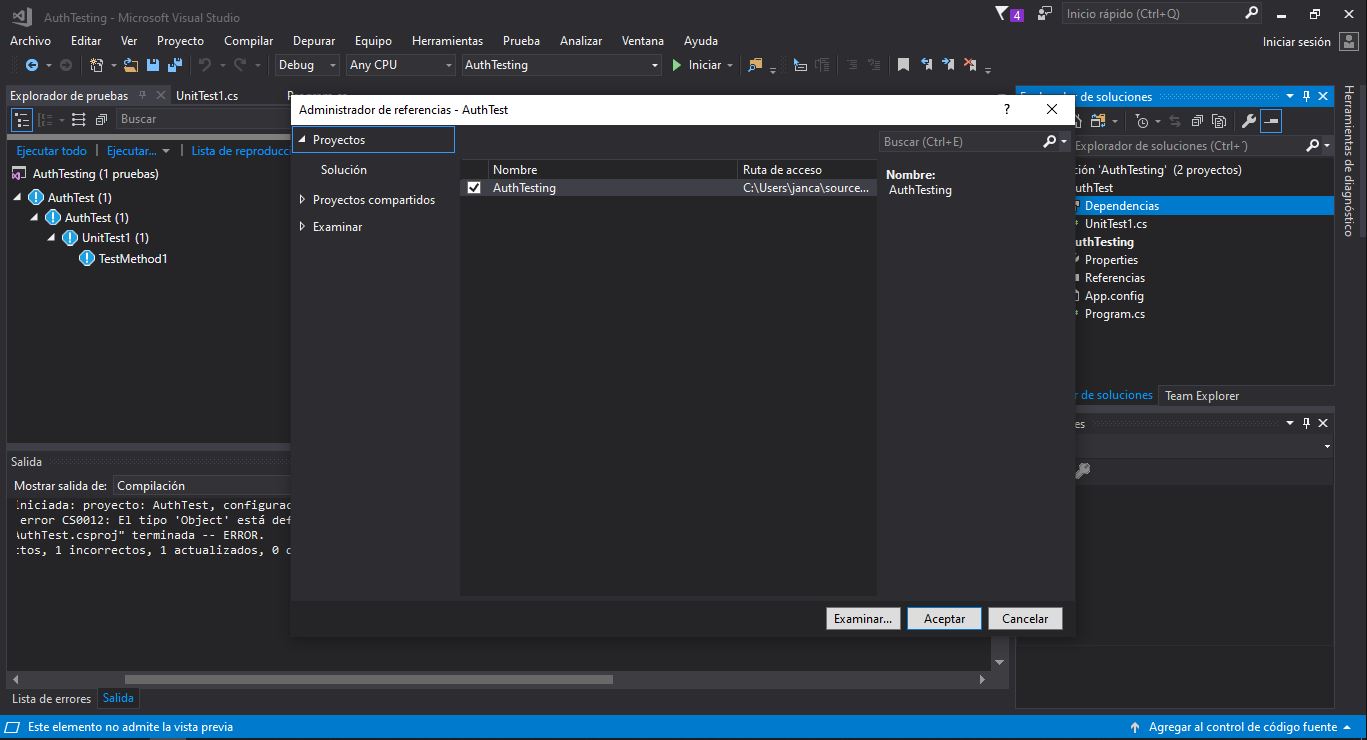Switch to the Lista de errores tab
This screenshot has width=1367, height=740.
click(x=51, y=699)
